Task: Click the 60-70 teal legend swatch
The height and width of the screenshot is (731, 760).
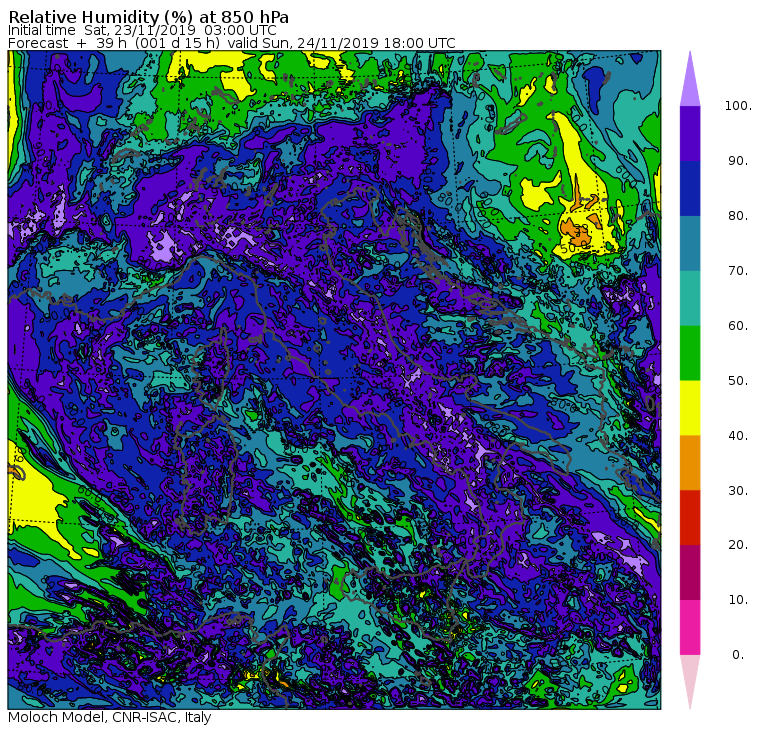Action: click(x=690, y=298)
